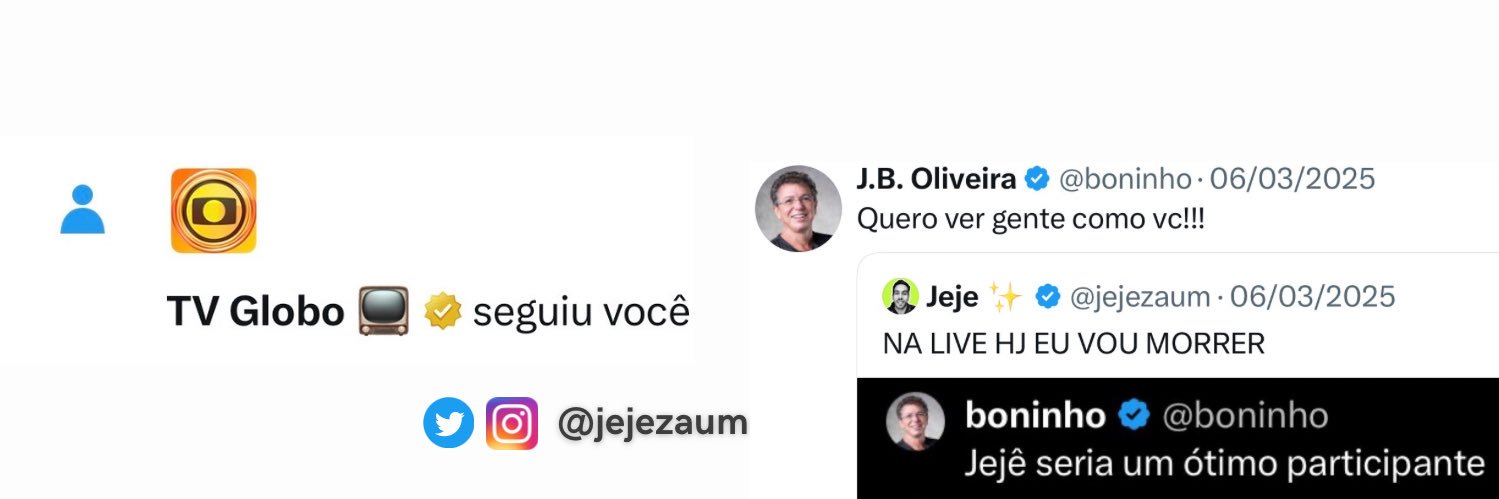Open the TV Globo orange logo avatar

click(213, 210)
